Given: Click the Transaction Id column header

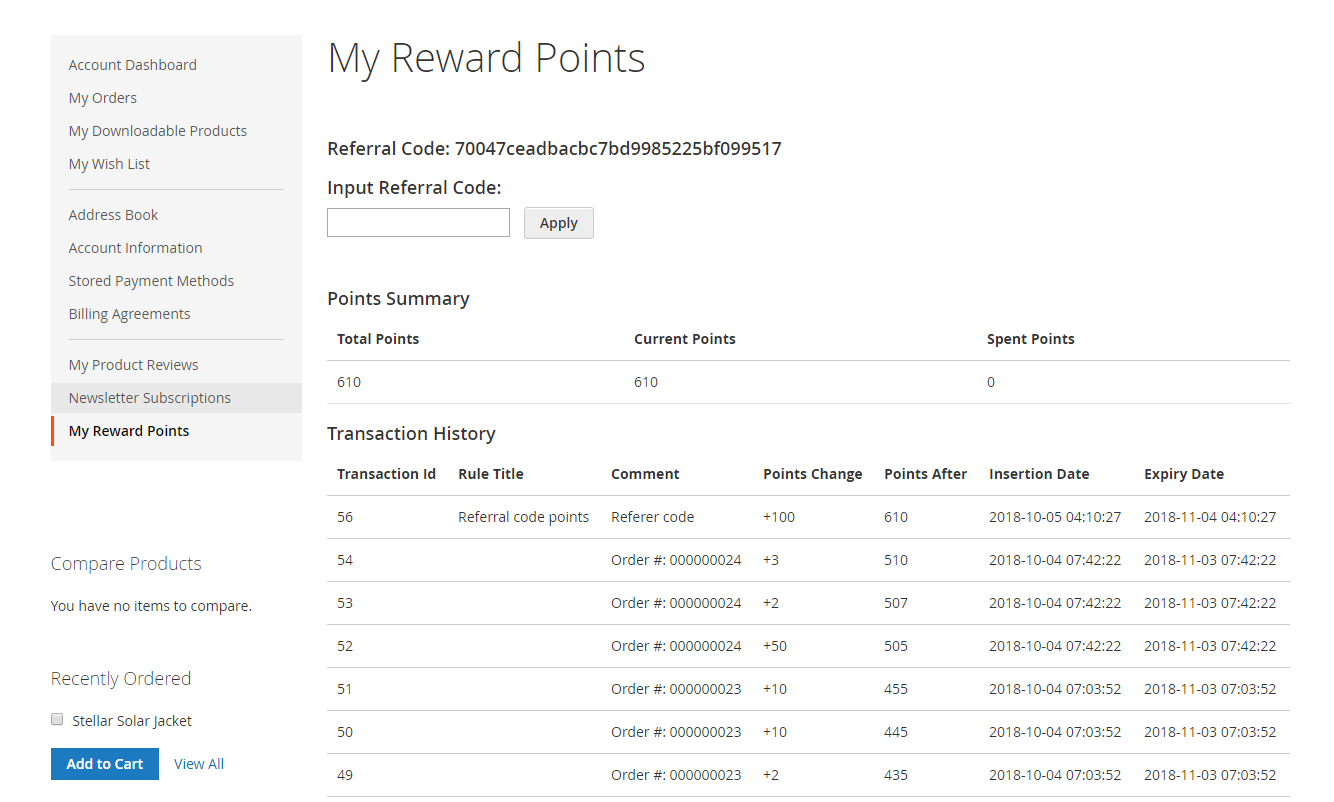Looking at the screenshot, I should pos(386,474).
